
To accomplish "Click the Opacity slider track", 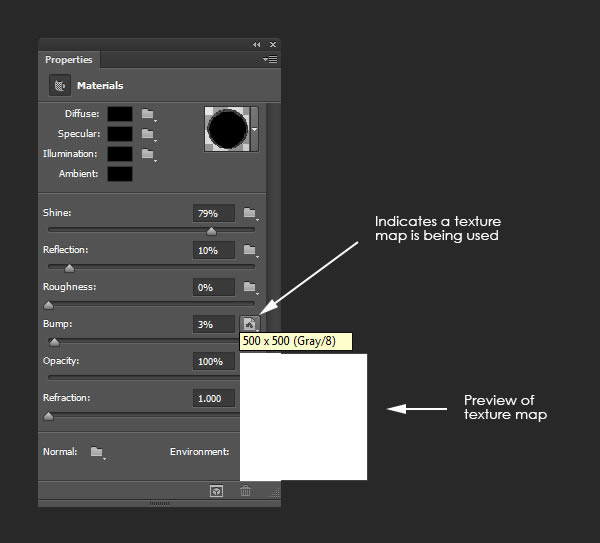I will [144, 377].
